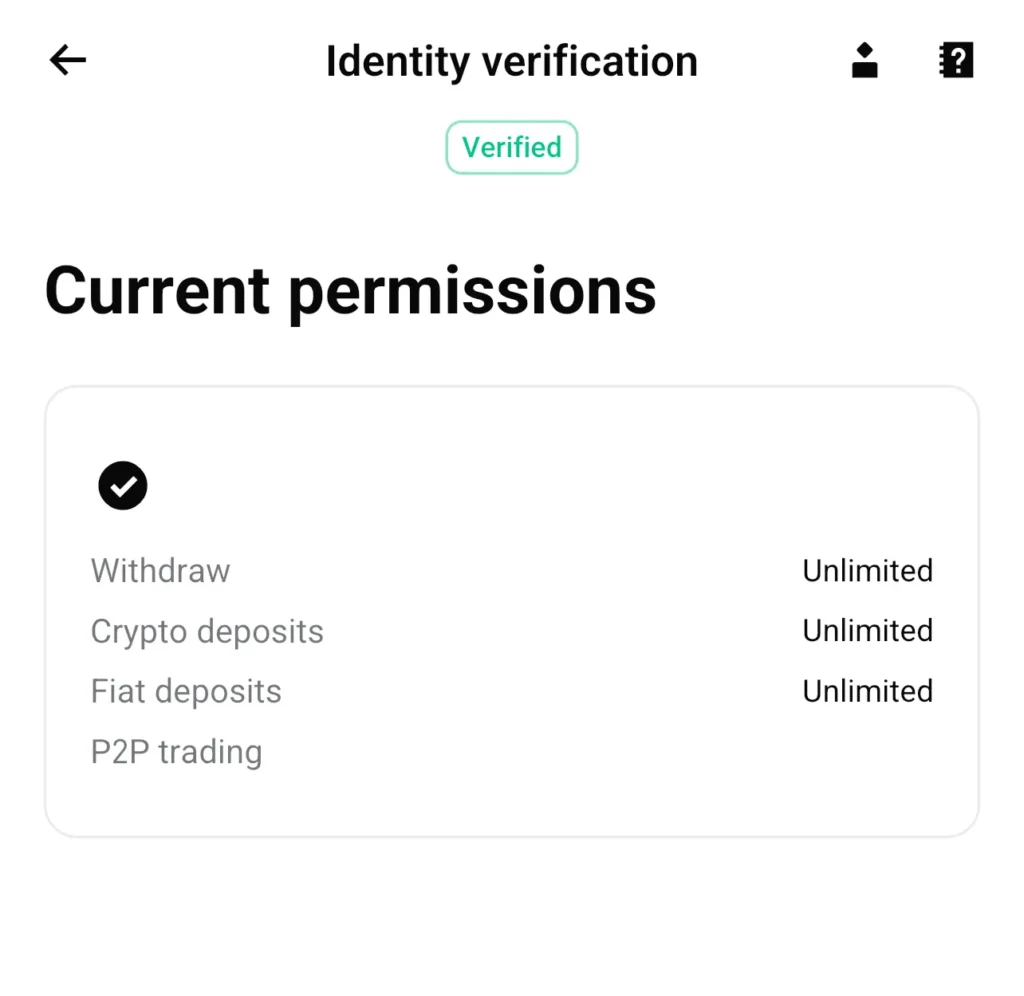Open the help guide question-mark icon
Viewport: 1024px width, 996px height.
[x=956, y=61]
